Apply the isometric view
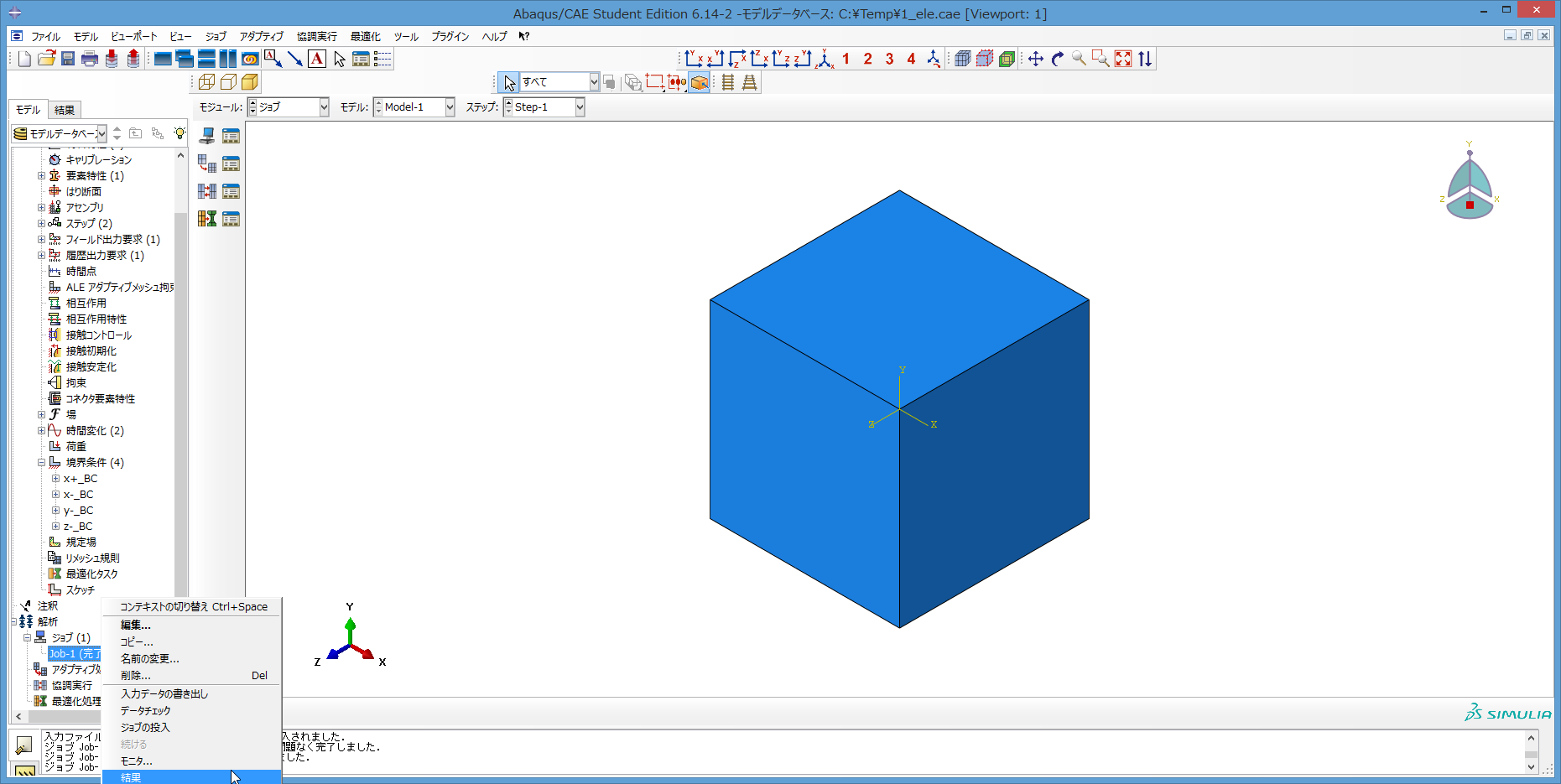 click(825, 59)
